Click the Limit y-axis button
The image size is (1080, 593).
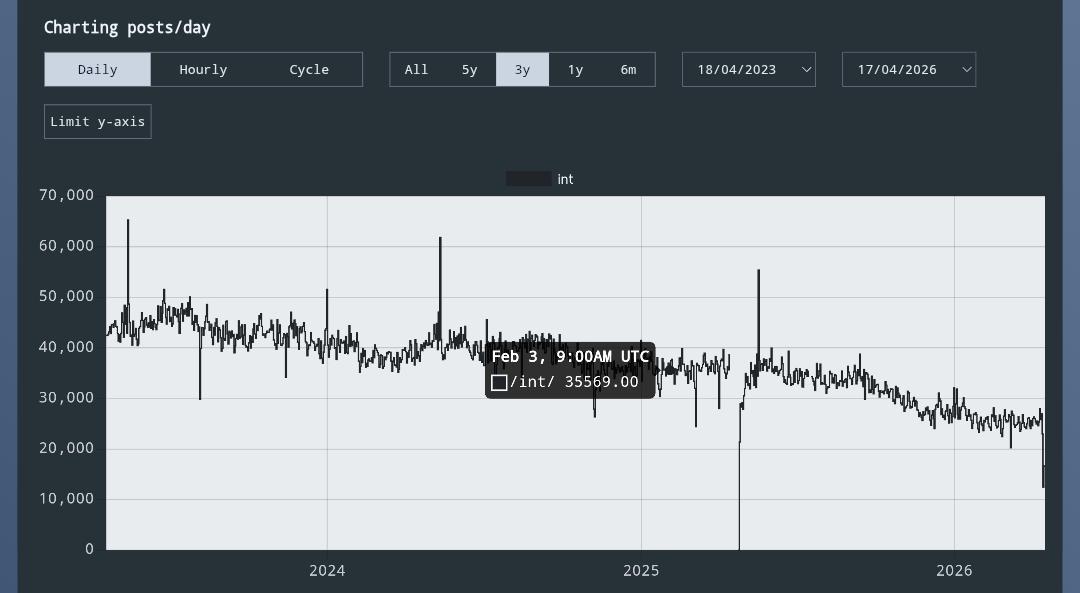[x=98, y=122]
